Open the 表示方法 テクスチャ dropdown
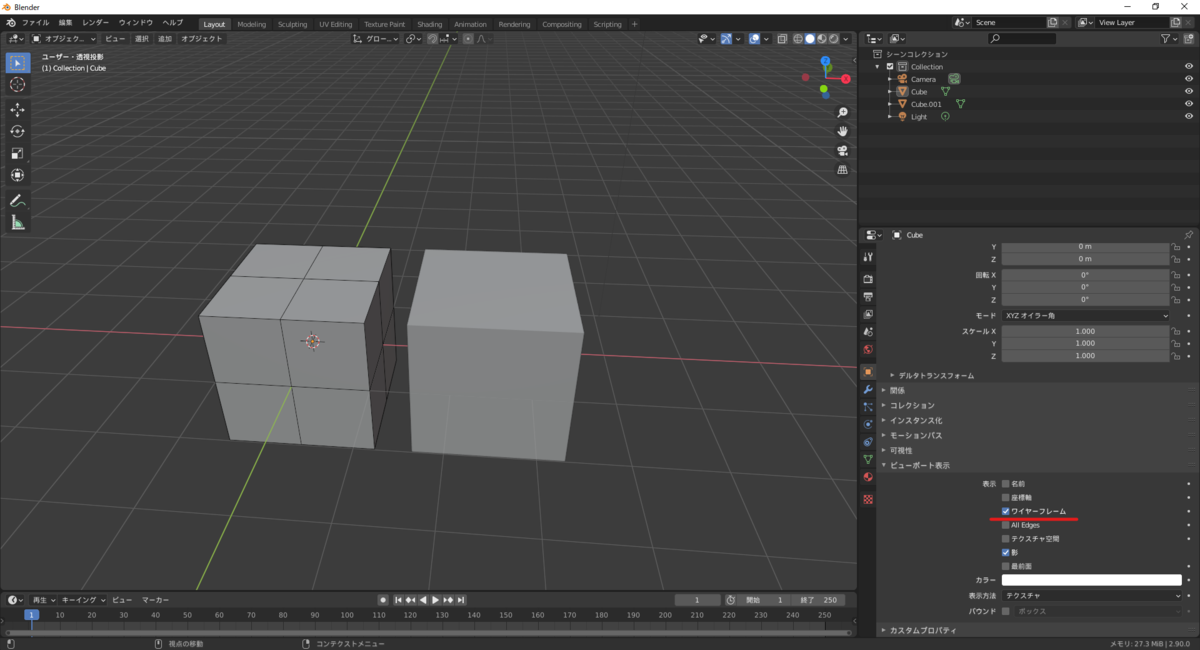 tap(1092, 595)
